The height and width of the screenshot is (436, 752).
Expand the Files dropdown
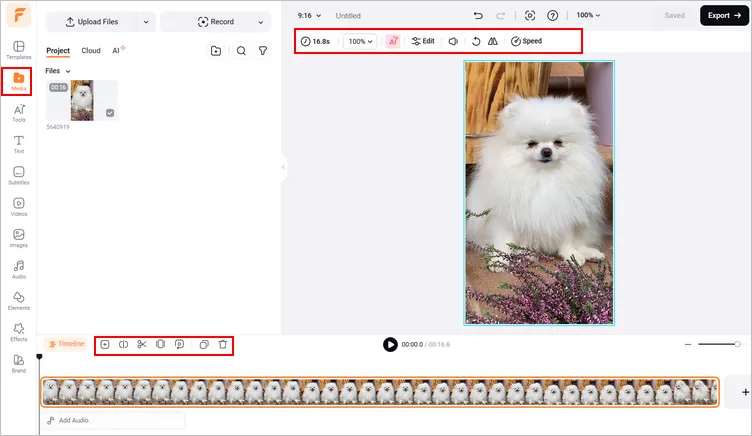(x=58, y=71)
